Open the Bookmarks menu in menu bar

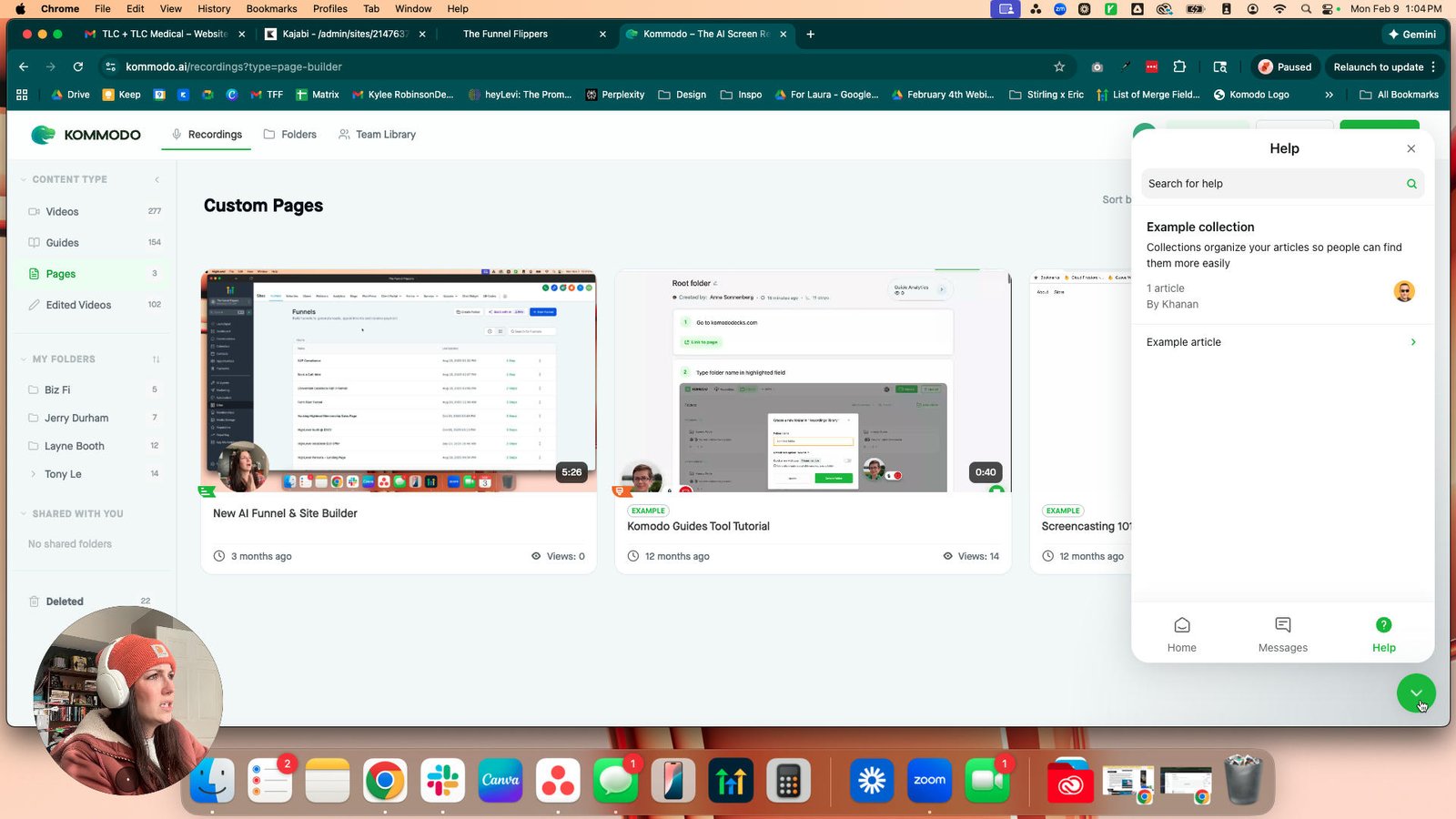click(x=271, y=8)
